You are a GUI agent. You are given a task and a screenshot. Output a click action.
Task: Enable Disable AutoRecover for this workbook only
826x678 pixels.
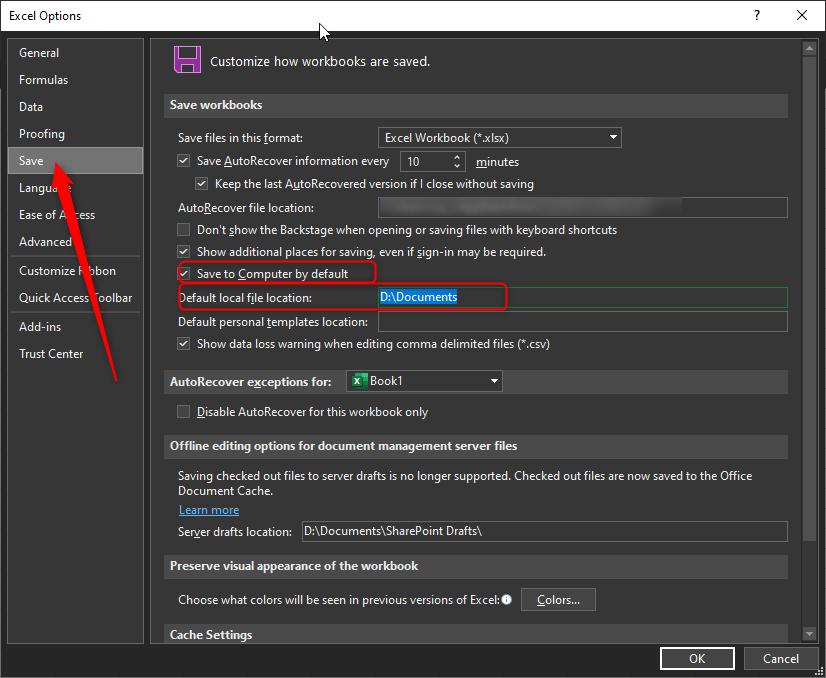coord(184,411)
